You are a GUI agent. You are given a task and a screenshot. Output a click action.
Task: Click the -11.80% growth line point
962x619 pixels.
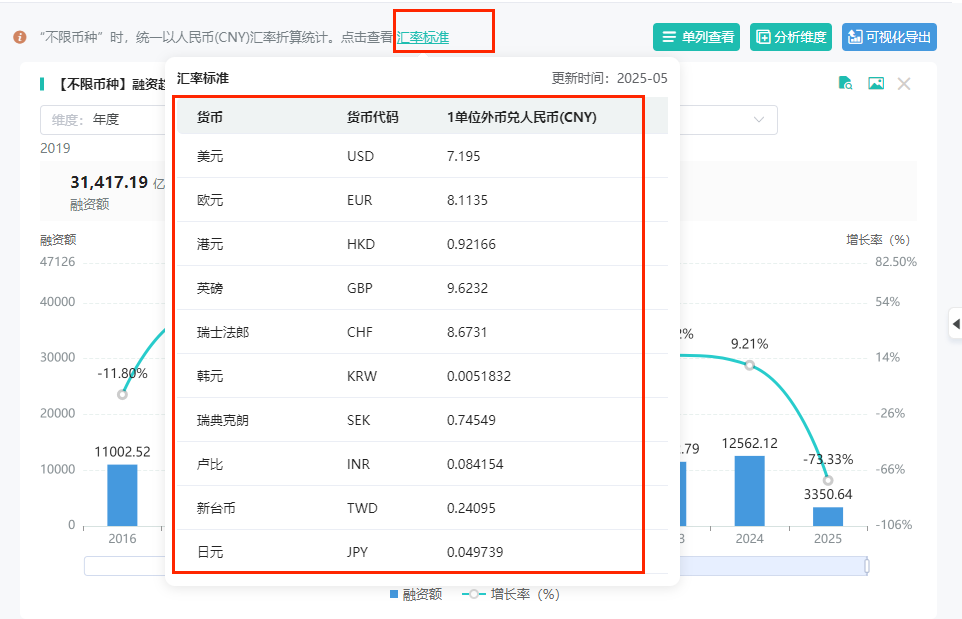click(122, 394)
